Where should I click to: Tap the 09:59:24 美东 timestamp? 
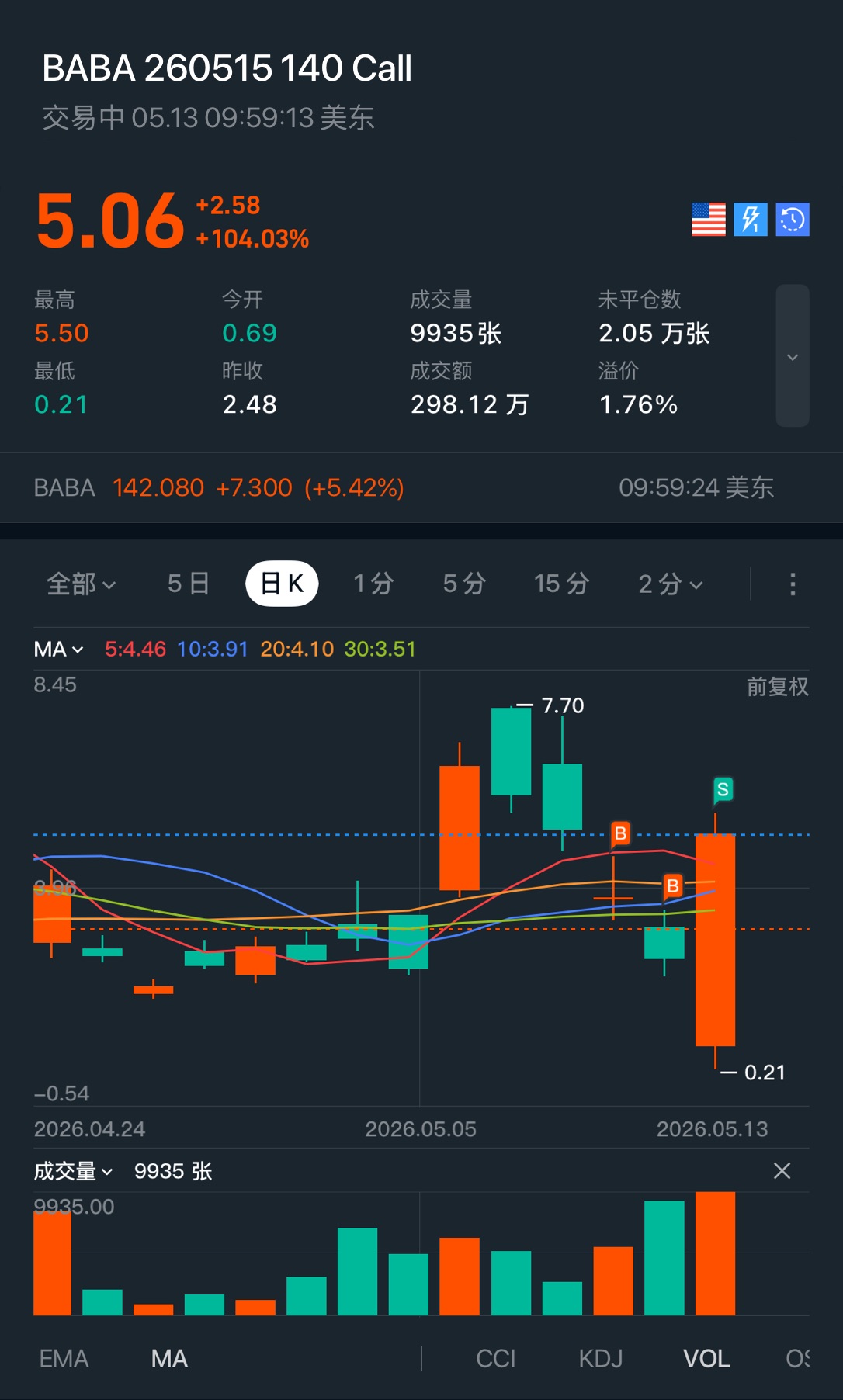tap(696, 487)
